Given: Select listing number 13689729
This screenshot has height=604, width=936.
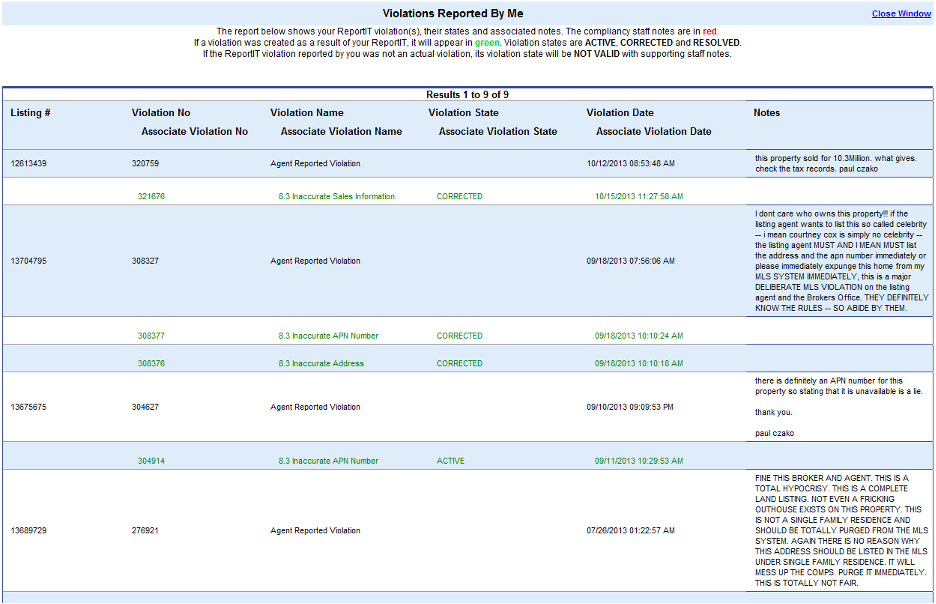Looking at the screenshot, I should (29, 530).
